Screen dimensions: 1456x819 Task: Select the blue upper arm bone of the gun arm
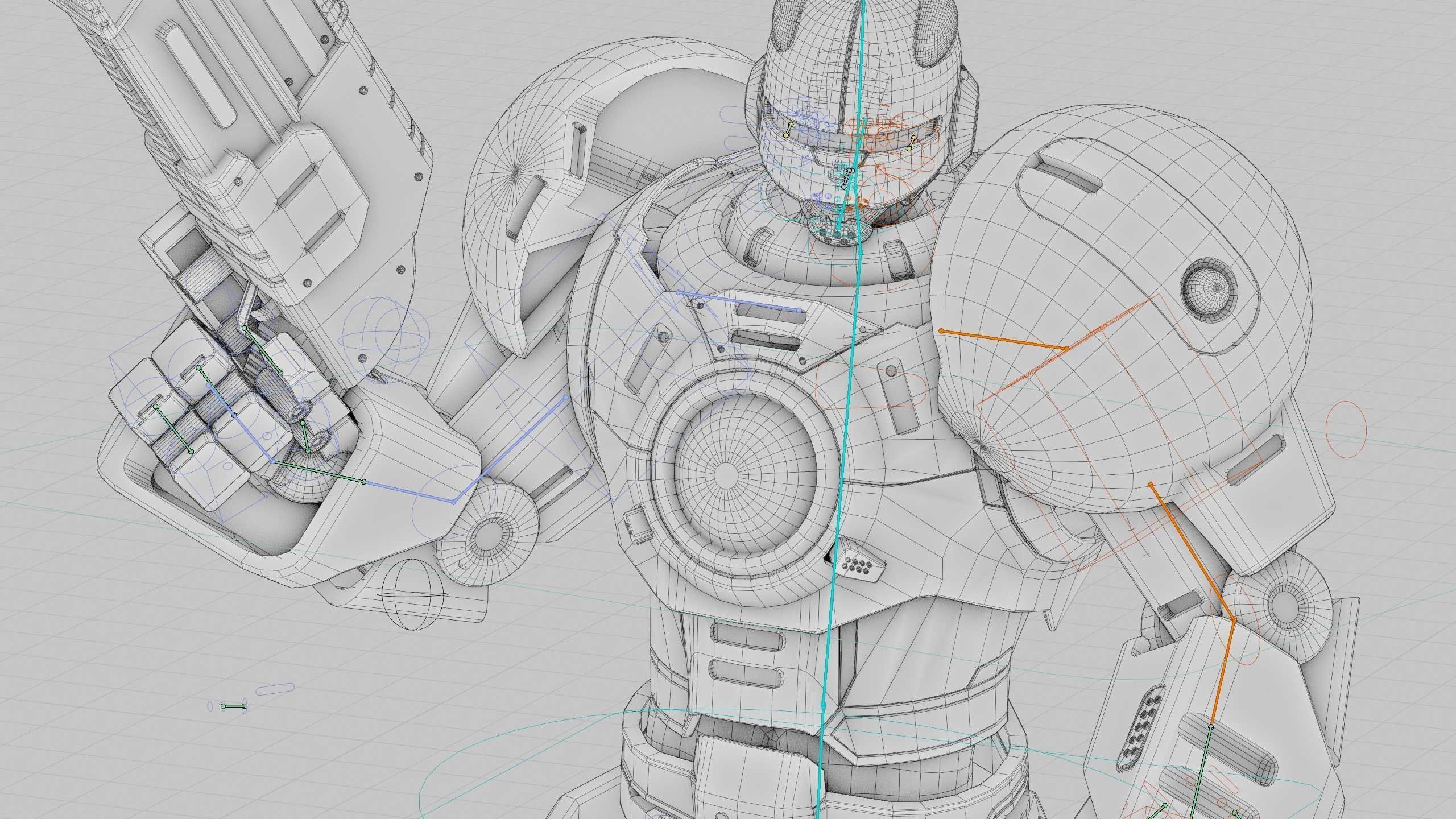tap(509, 450)
